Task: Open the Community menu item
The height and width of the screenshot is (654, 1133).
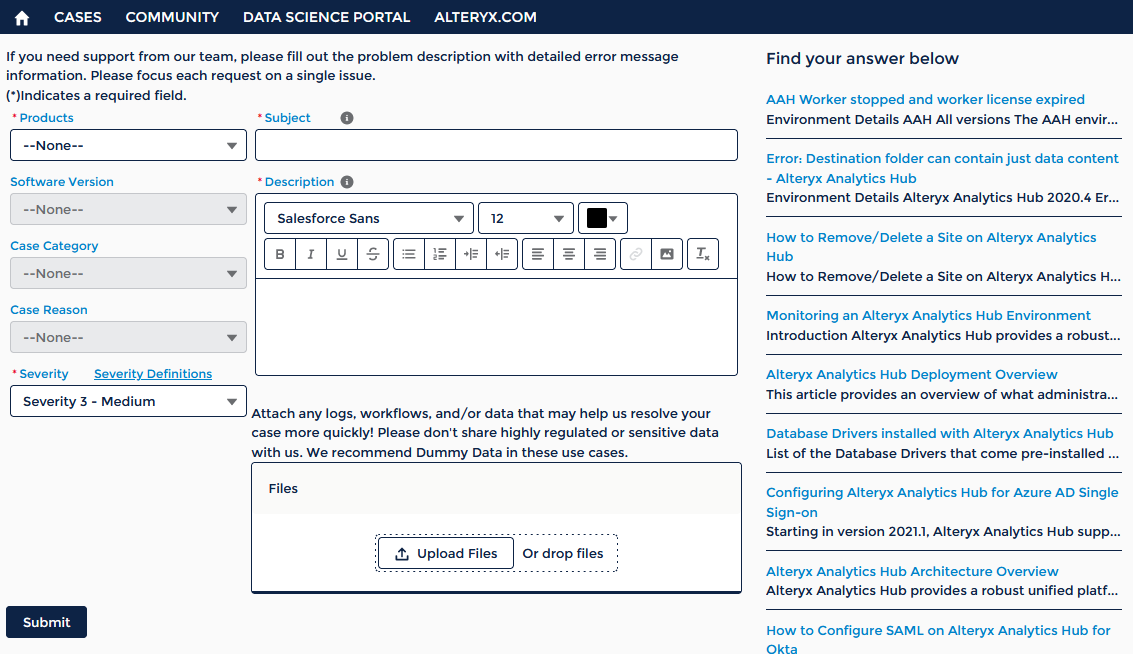Action: tap(172, 17)
